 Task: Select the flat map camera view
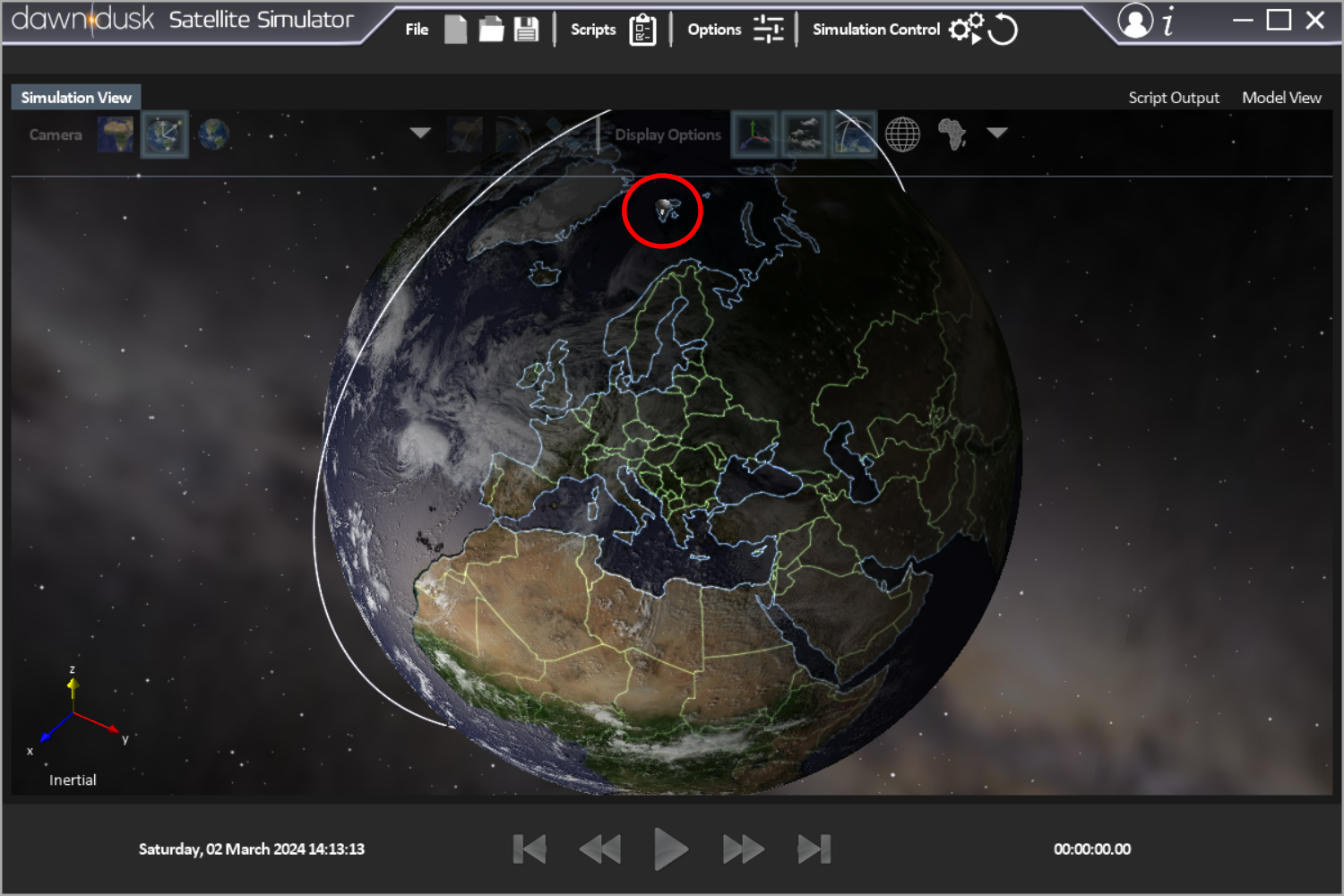click(x=116, y=134)
